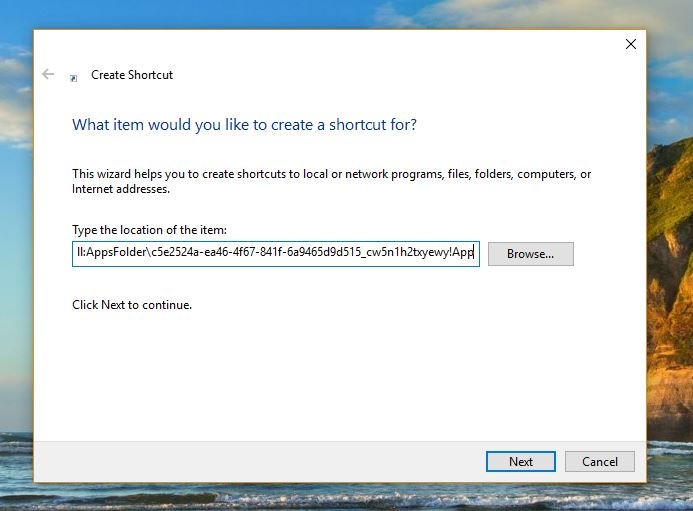693x511 pixels.
Task: Click 'Type the location of the item:' label
Action: point(149,230)
